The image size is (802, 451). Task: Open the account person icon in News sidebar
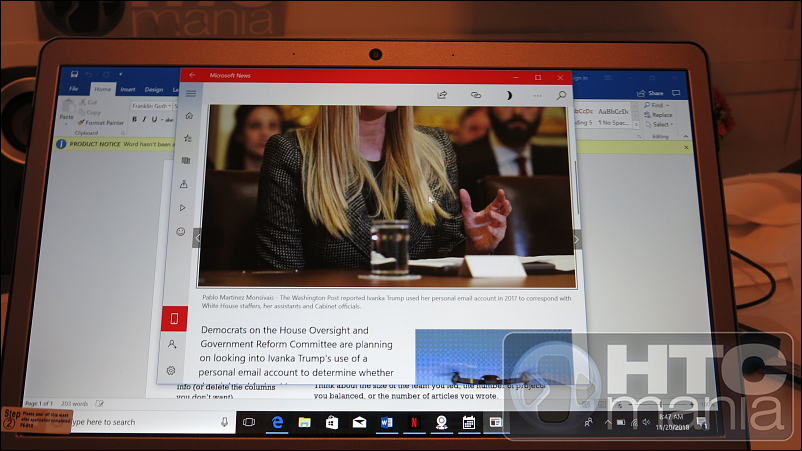172,344
